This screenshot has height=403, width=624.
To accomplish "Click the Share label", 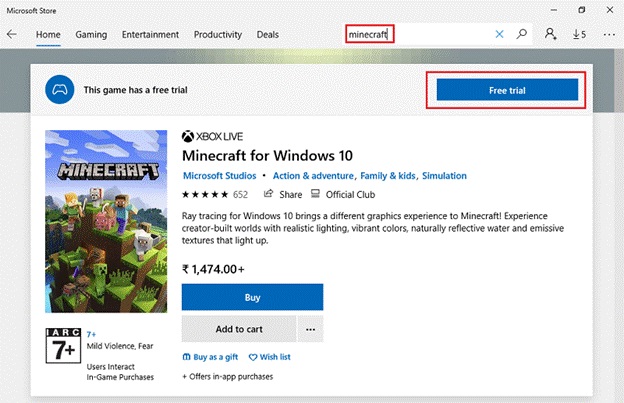I will tap(291, 195).
